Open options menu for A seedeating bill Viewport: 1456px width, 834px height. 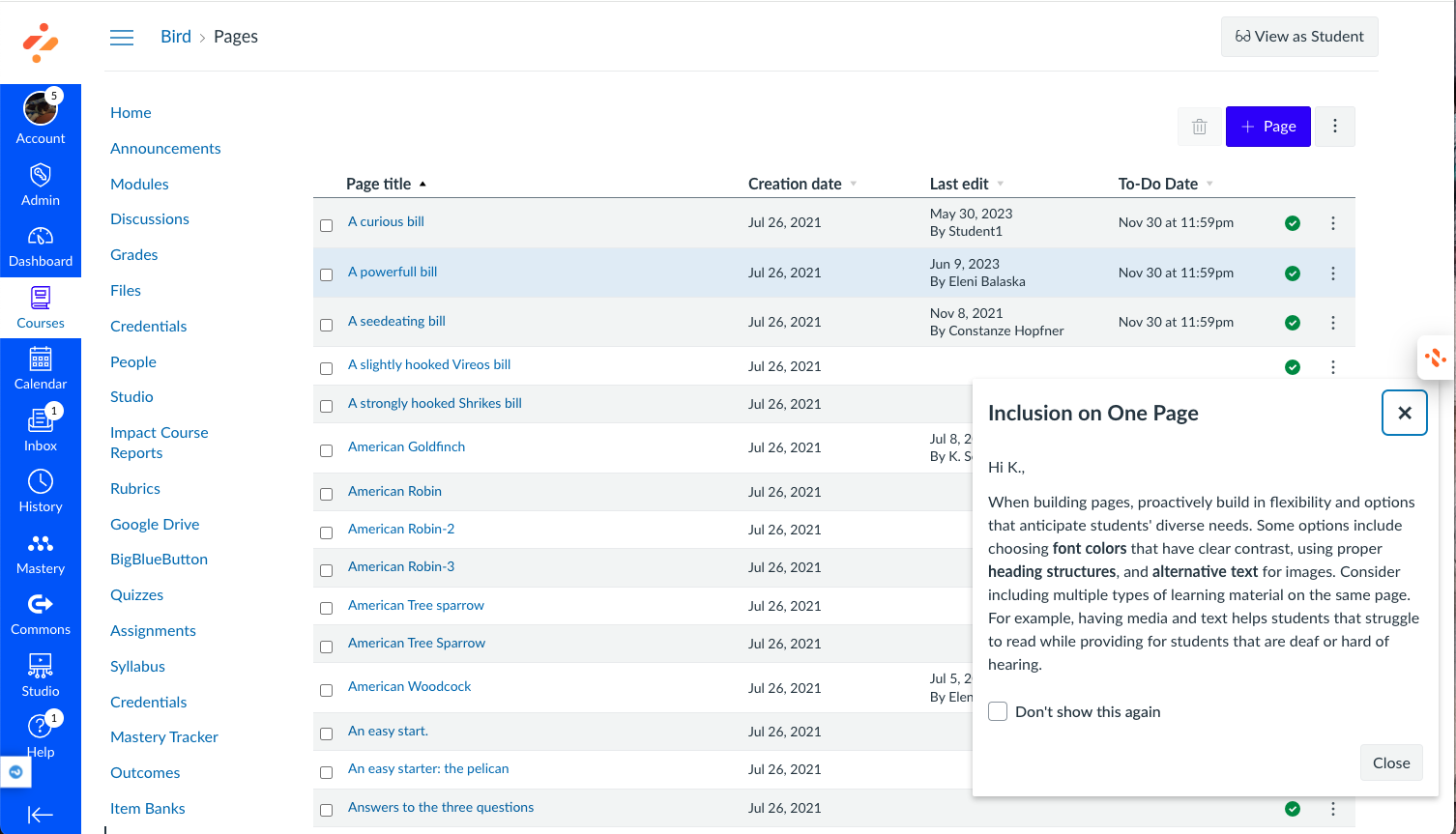coord(1333,323)
